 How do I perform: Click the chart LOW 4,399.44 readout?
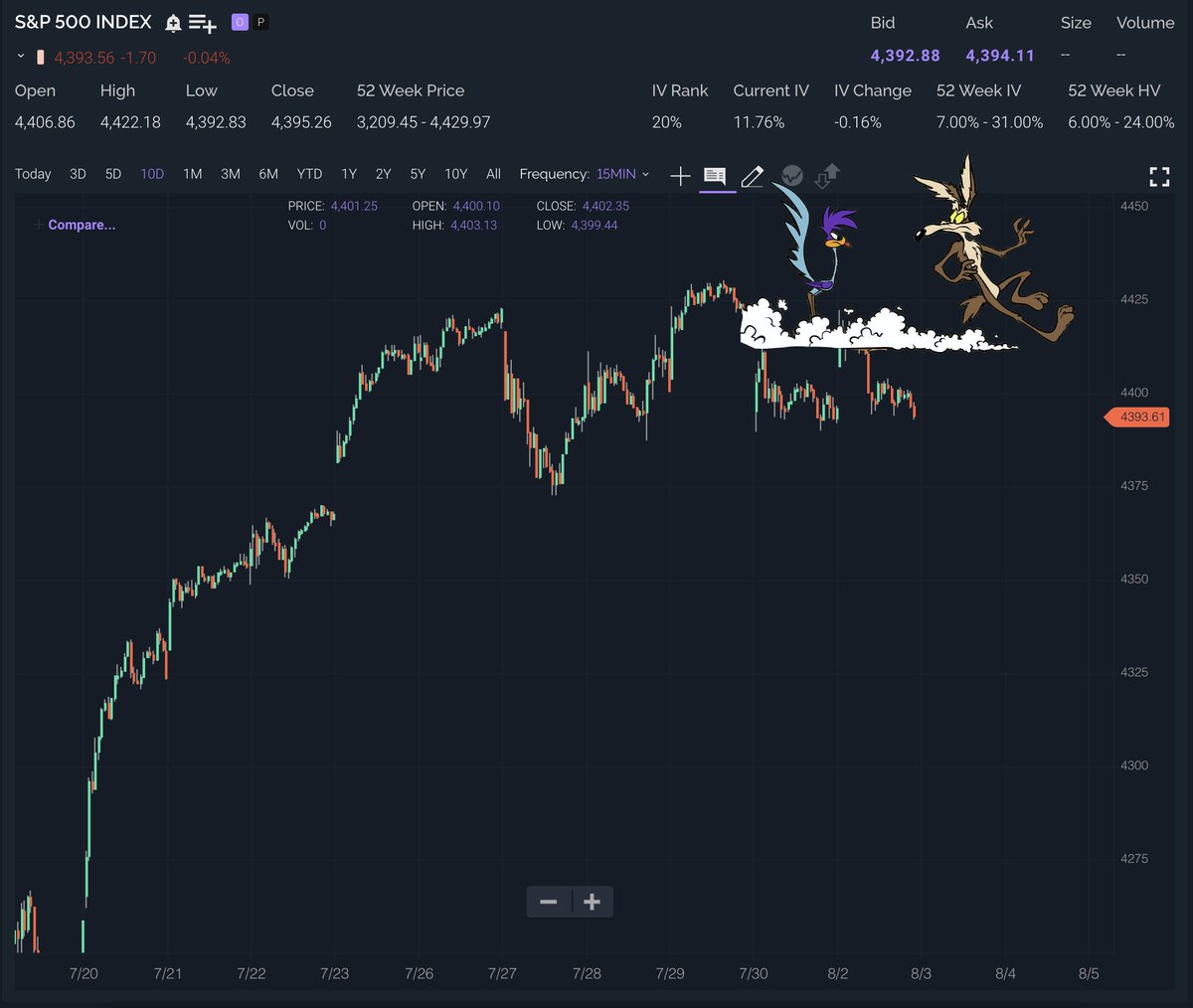577,226
